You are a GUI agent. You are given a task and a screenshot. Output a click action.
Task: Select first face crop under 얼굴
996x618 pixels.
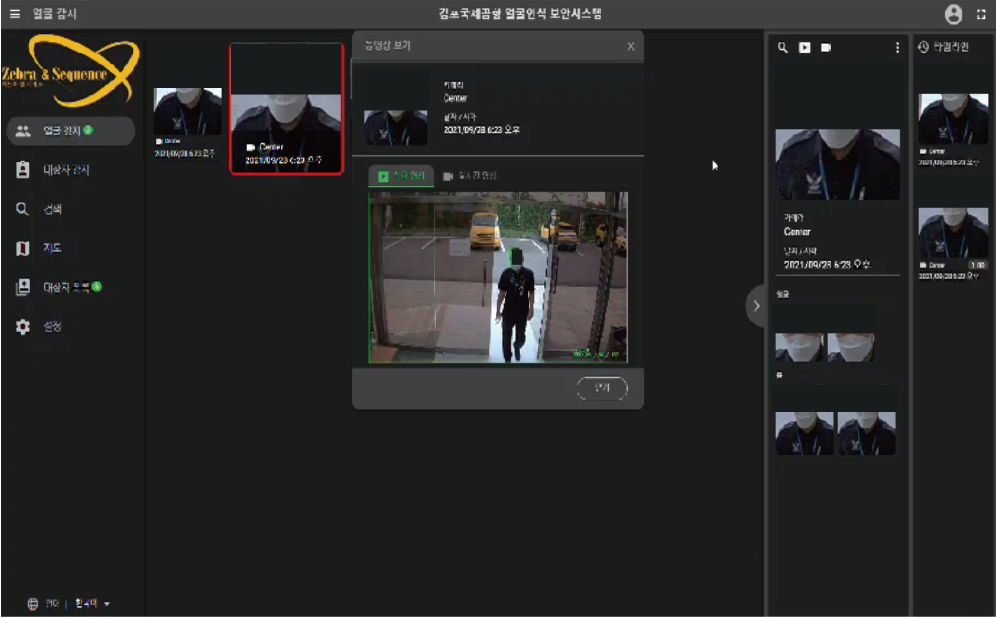799,347
